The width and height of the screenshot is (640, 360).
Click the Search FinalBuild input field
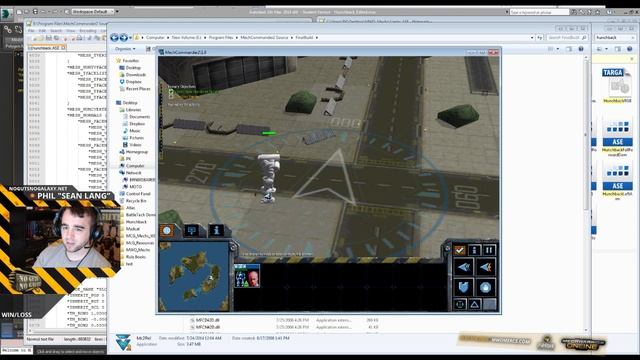[567, 38]
